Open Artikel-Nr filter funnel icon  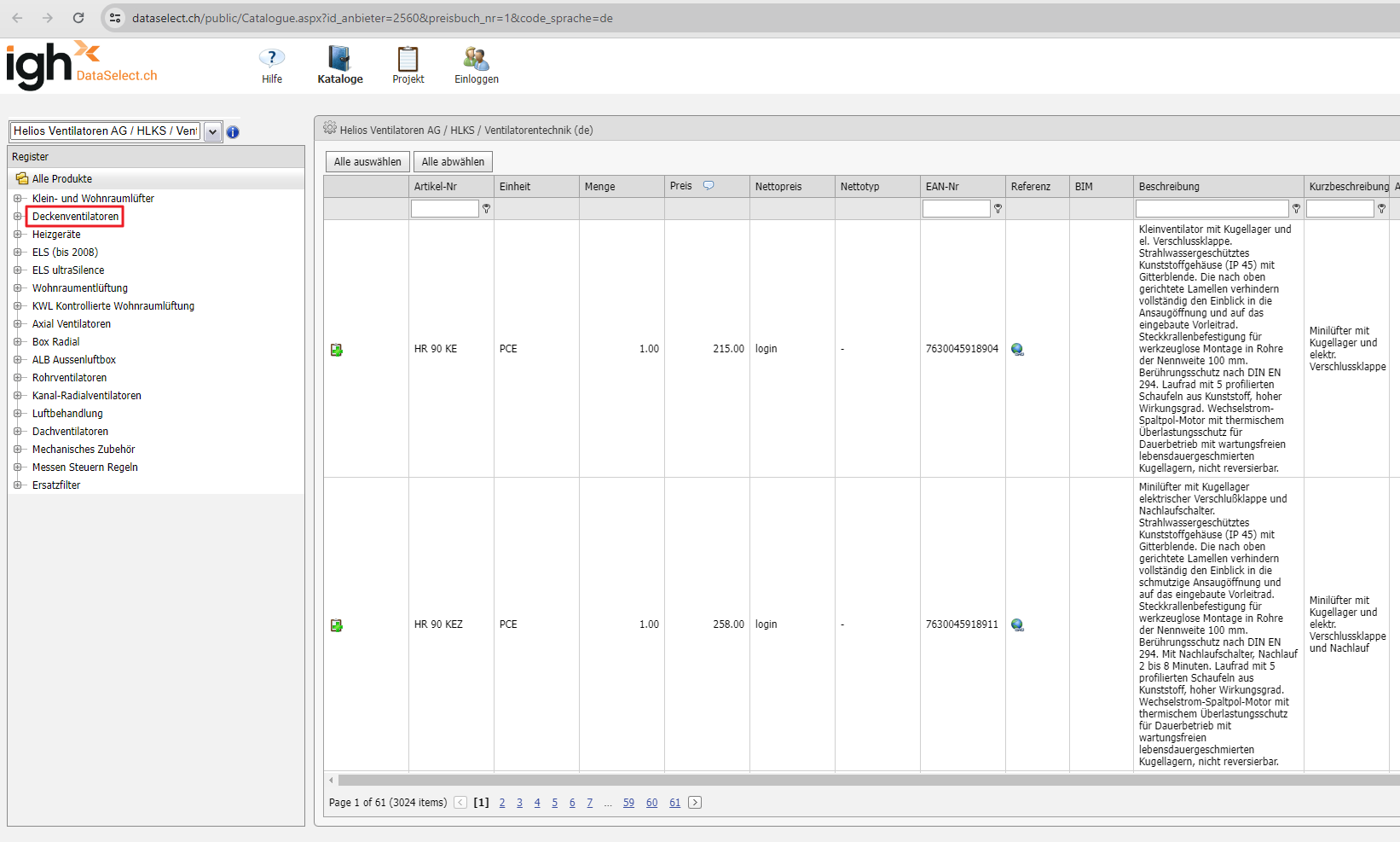click(486, 208)
